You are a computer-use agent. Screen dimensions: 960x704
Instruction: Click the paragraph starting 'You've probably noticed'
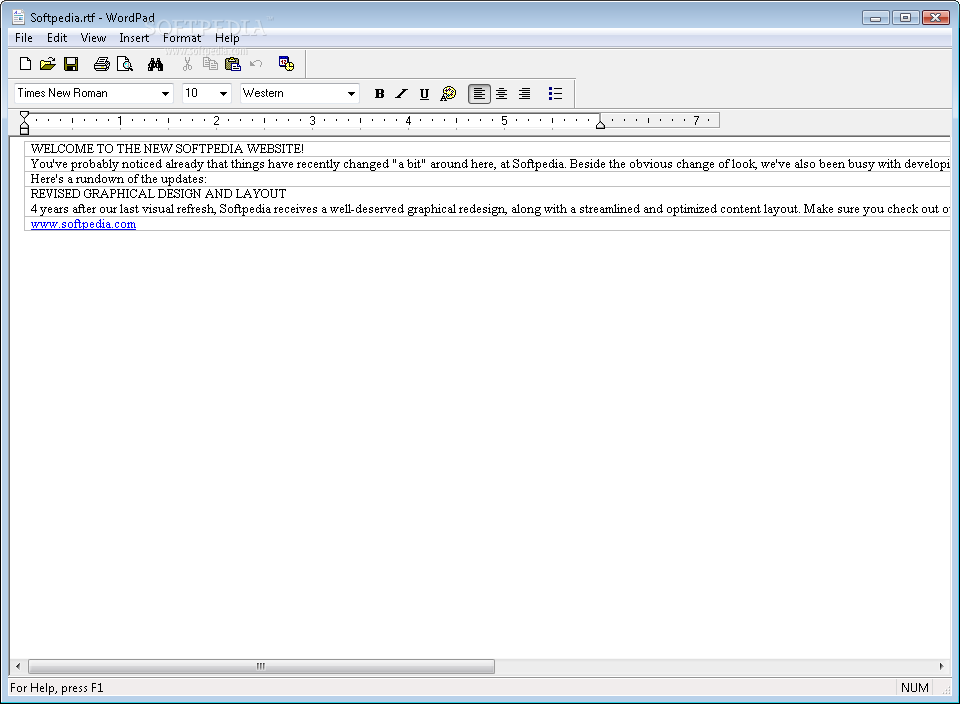(x=490, y=164)
